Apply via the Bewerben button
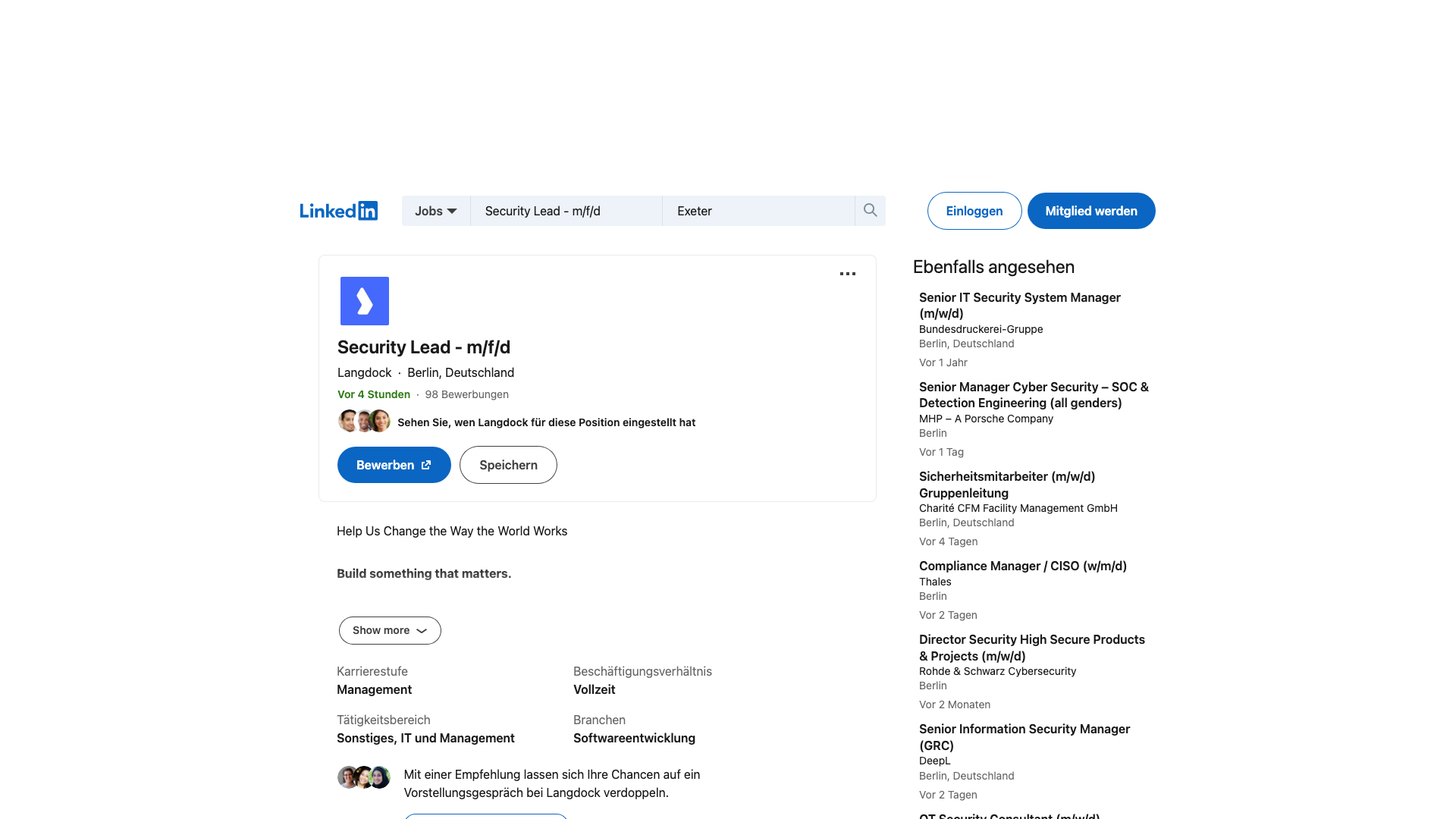This screenshot has height=819, width=1456. click(394, 465)
